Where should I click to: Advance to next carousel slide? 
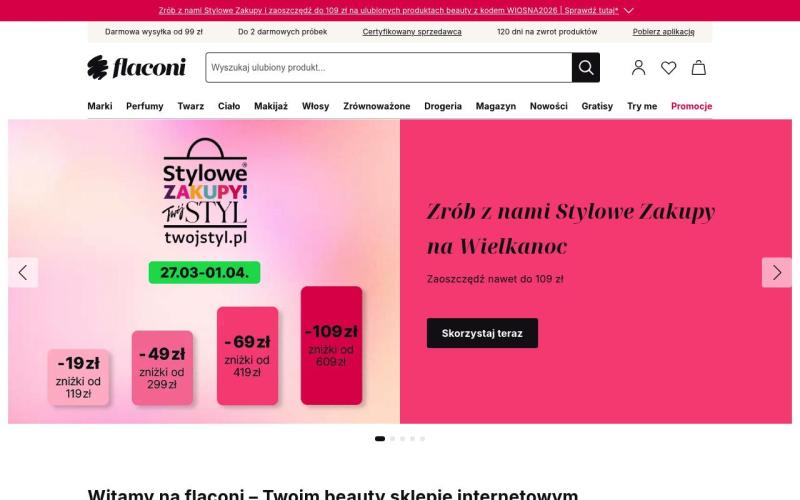(x=776, y=272)
